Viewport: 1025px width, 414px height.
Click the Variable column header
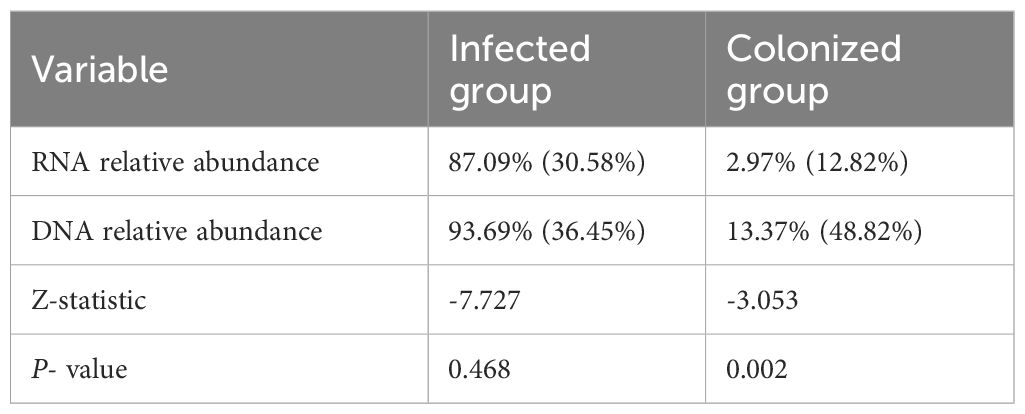coord(97,70)
